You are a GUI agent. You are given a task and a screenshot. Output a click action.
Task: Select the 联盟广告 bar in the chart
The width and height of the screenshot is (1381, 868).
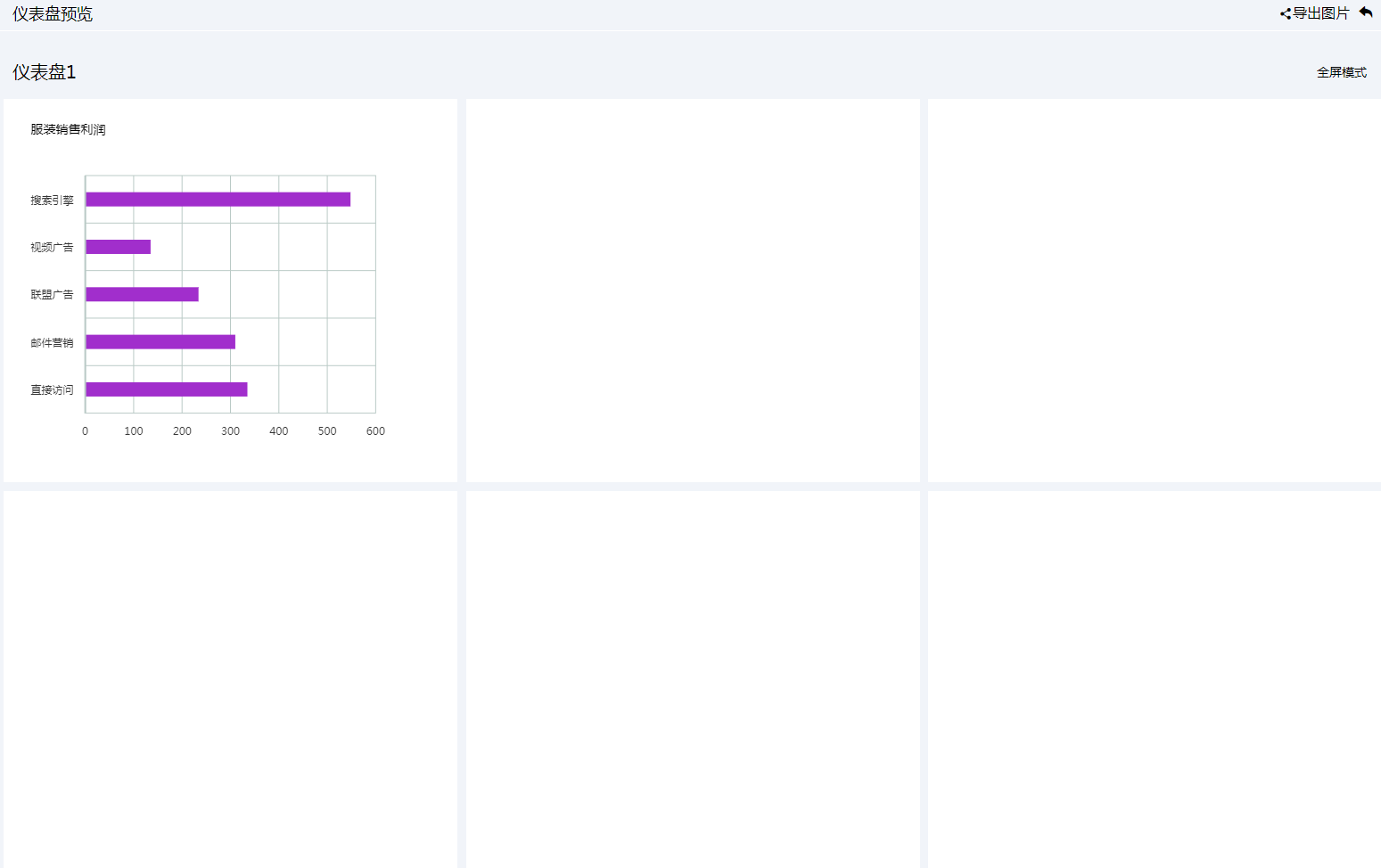142,294
